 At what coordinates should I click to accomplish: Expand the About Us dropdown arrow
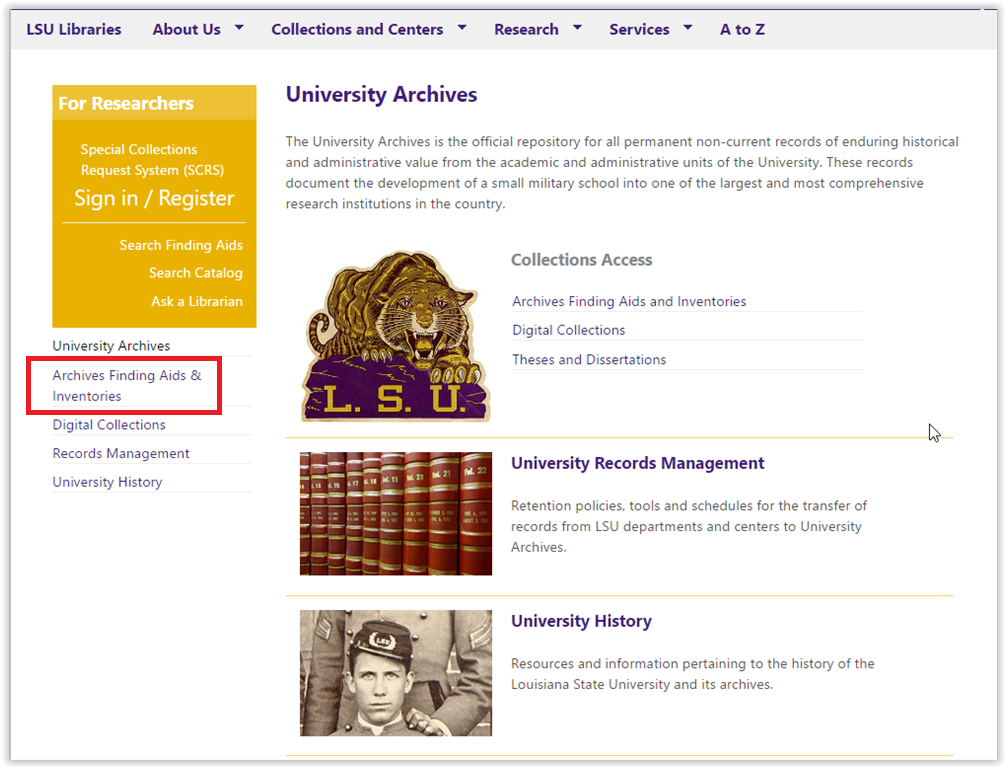(x=239, y=28)
